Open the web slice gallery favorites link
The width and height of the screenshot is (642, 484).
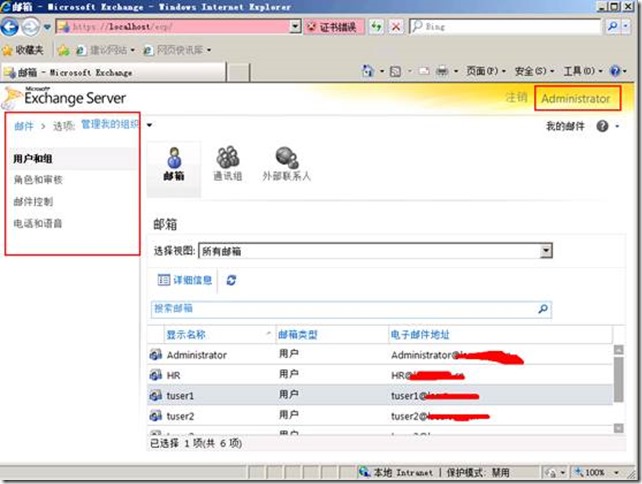coord(177,50)
